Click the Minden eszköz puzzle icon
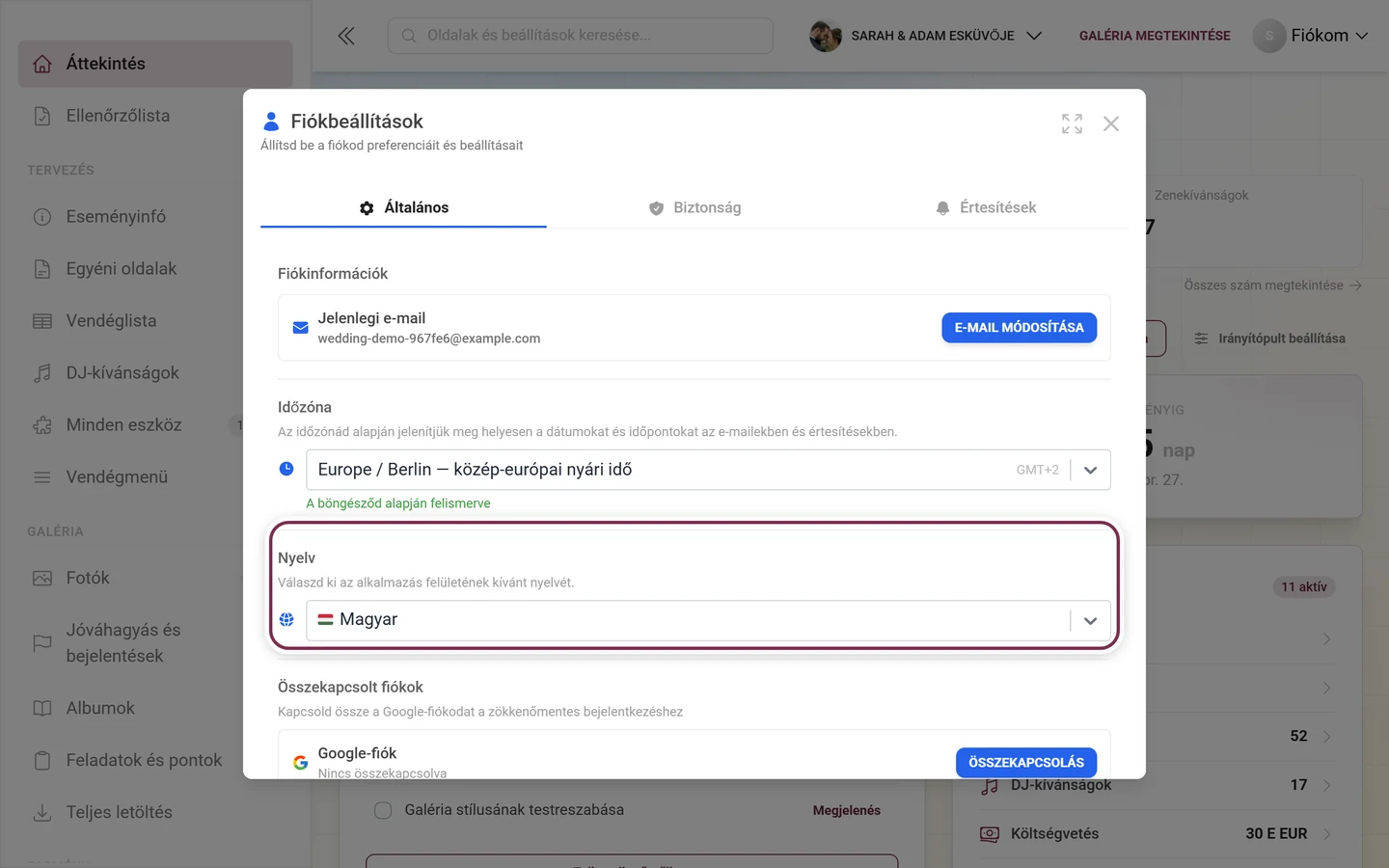 (x=42, y=425)
